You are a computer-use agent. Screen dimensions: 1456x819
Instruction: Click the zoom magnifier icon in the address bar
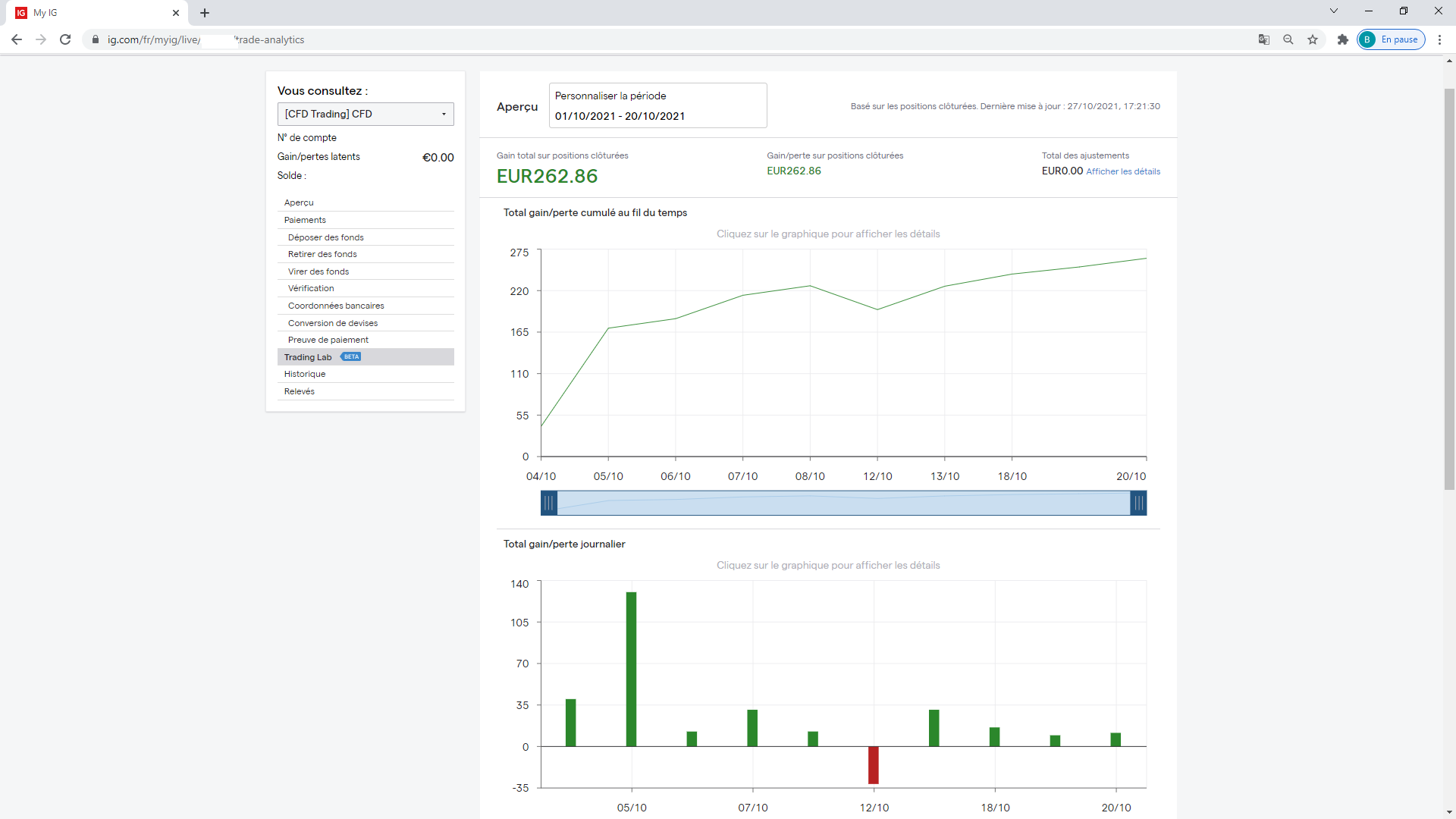point(1288,39)
